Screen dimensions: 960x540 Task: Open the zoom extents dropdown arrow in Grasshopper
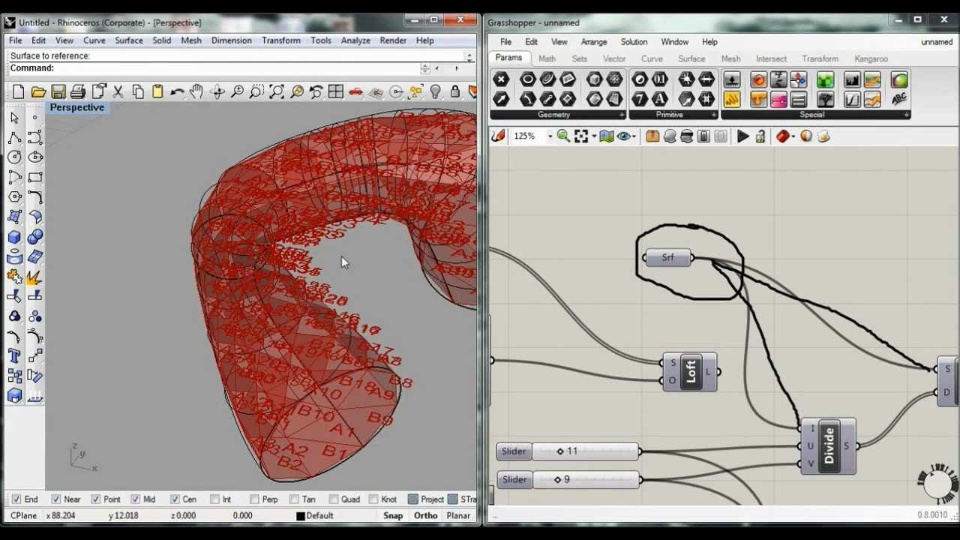pos(594,137)
